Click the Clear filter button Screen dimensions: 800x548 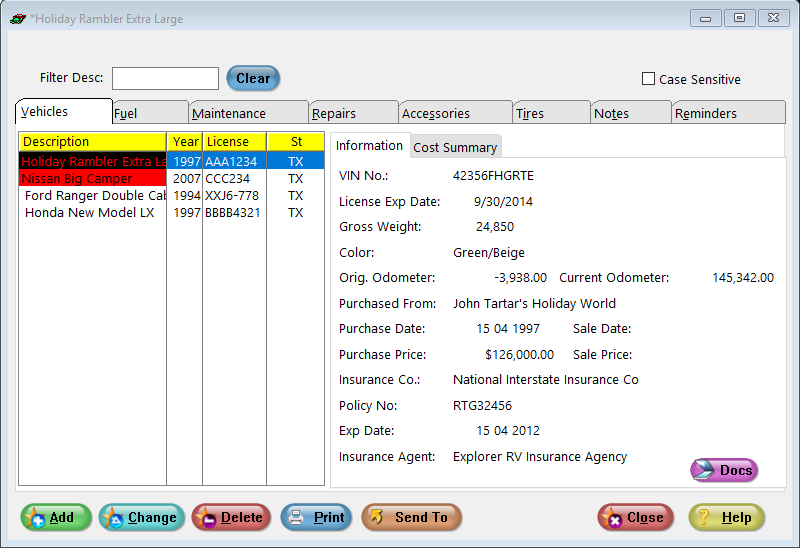pyautogui.click(x=253, y=78)
